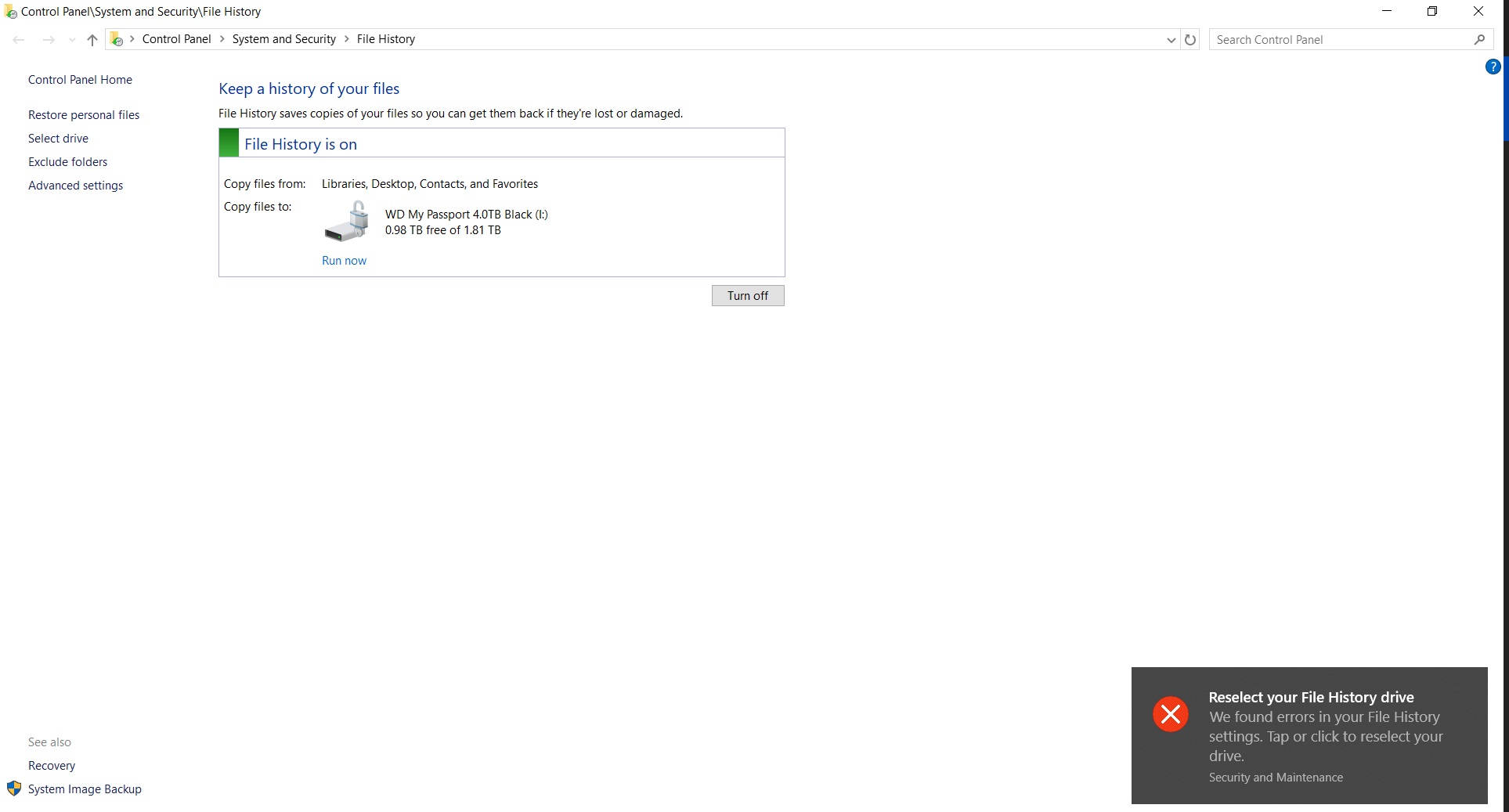The image size is (1509, 812).
Task: Run the File History backup now
Action: (x=344, y=260)
